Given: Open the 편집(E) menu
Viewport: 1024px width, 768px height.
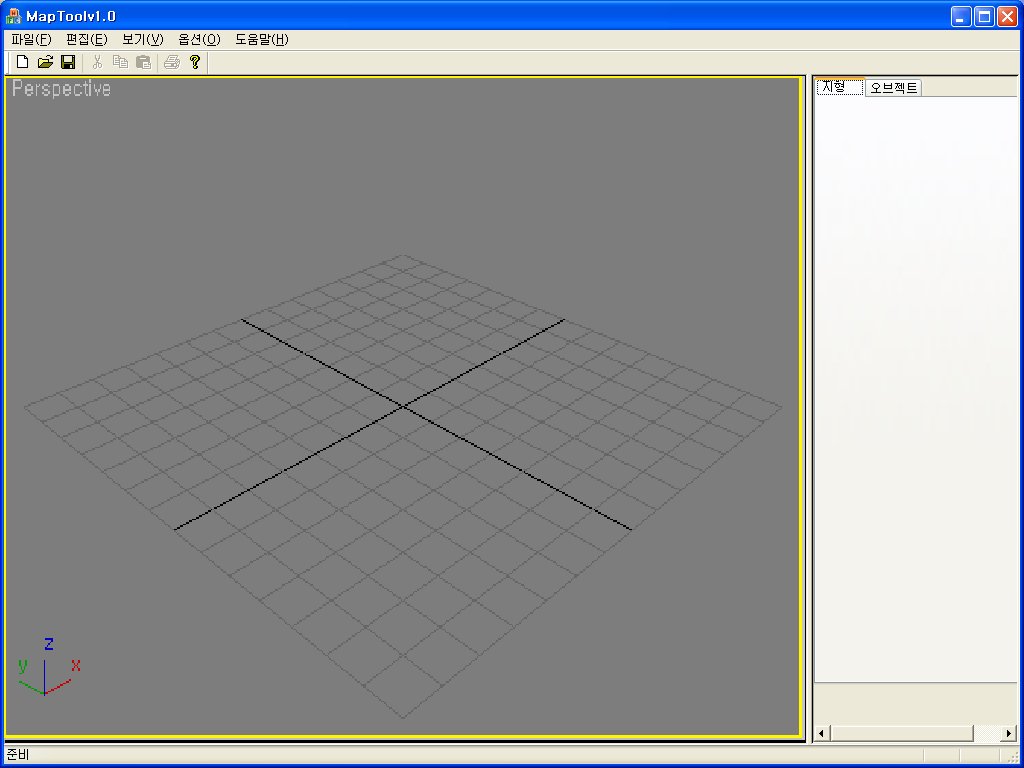Looking at the screenshot, I should (x=86, y=39).
